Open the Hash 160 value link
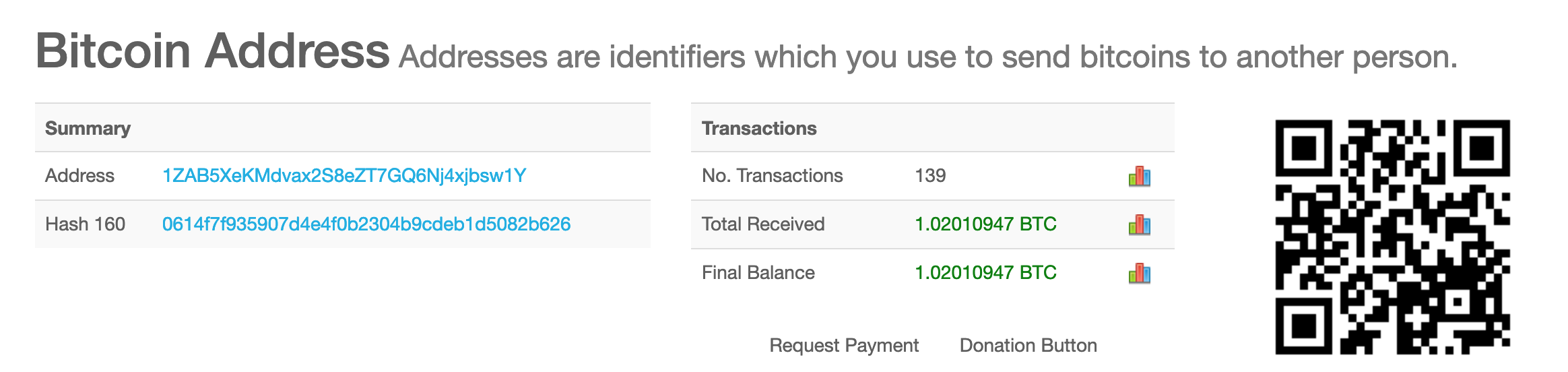 [x=366, y=224]
